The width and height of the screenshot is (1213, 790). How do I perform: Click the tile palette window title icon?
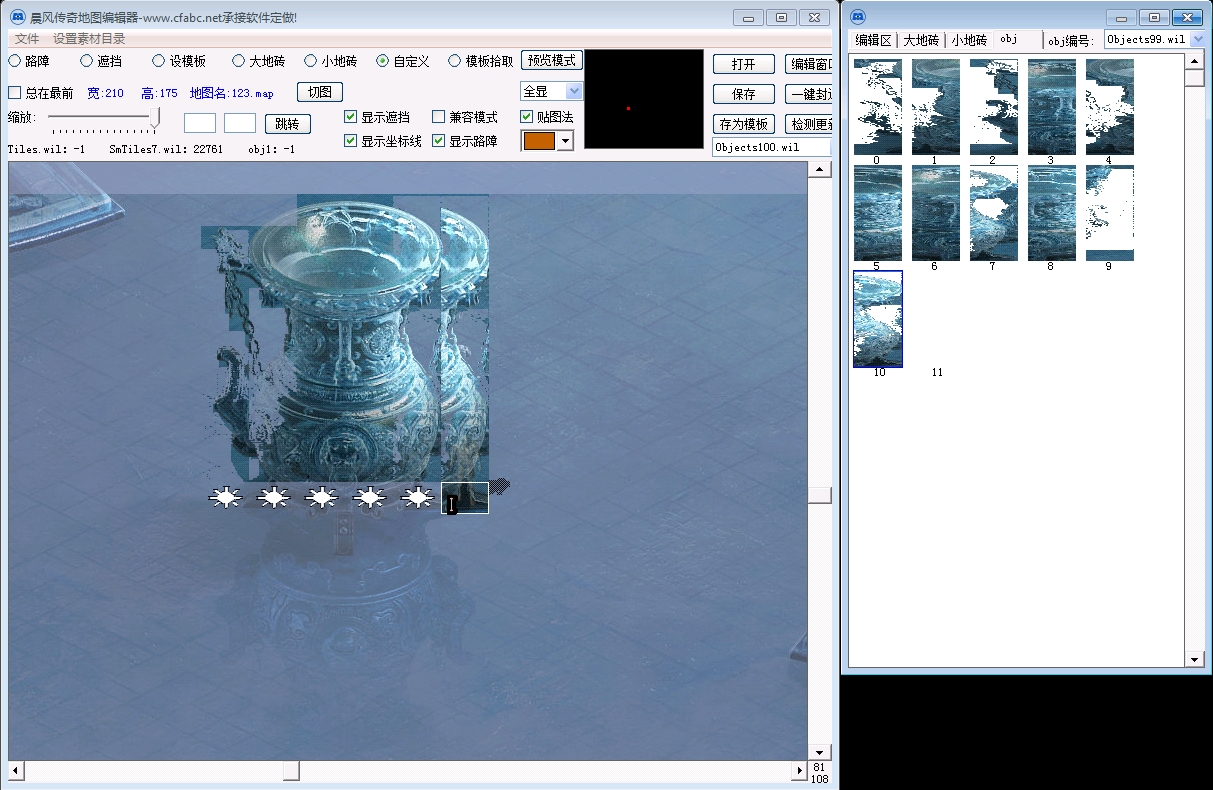(858, 17)
